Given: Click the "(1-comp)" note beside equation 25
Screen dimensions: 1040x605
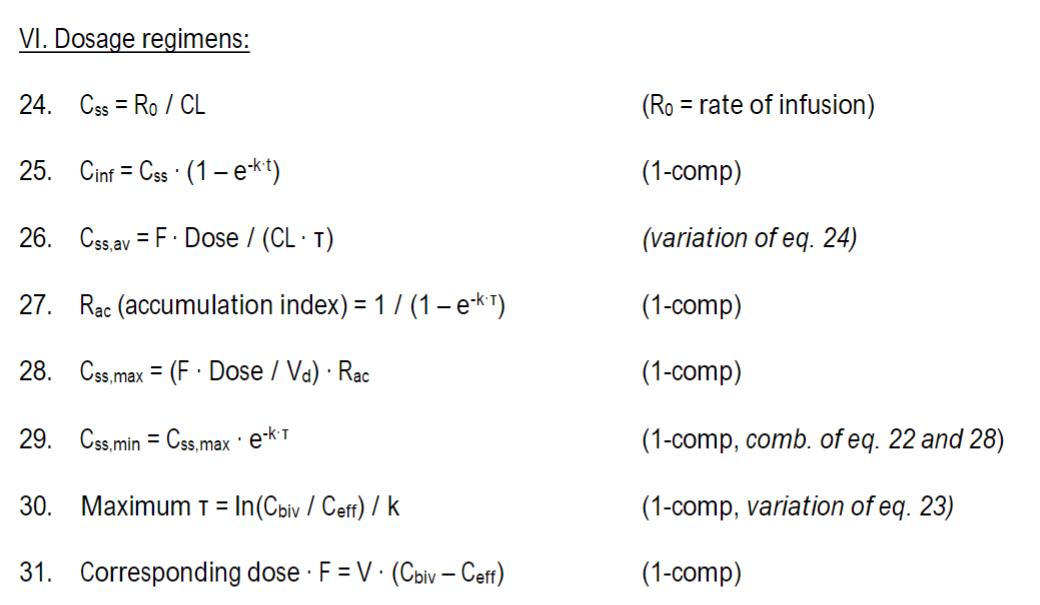Looking at the screenshot, I should click(x=691, y=173).
